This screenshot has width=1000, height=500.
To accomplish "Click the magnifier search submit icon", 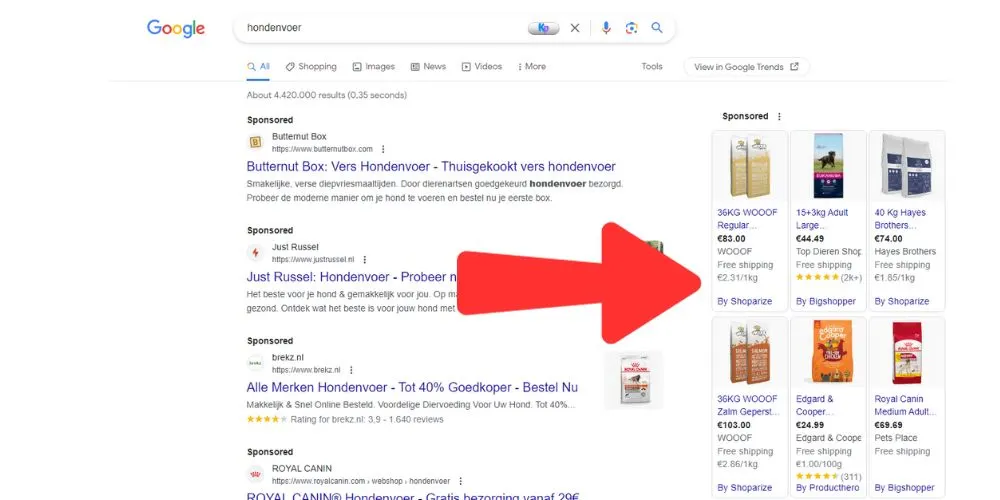I will pos(657,28).
